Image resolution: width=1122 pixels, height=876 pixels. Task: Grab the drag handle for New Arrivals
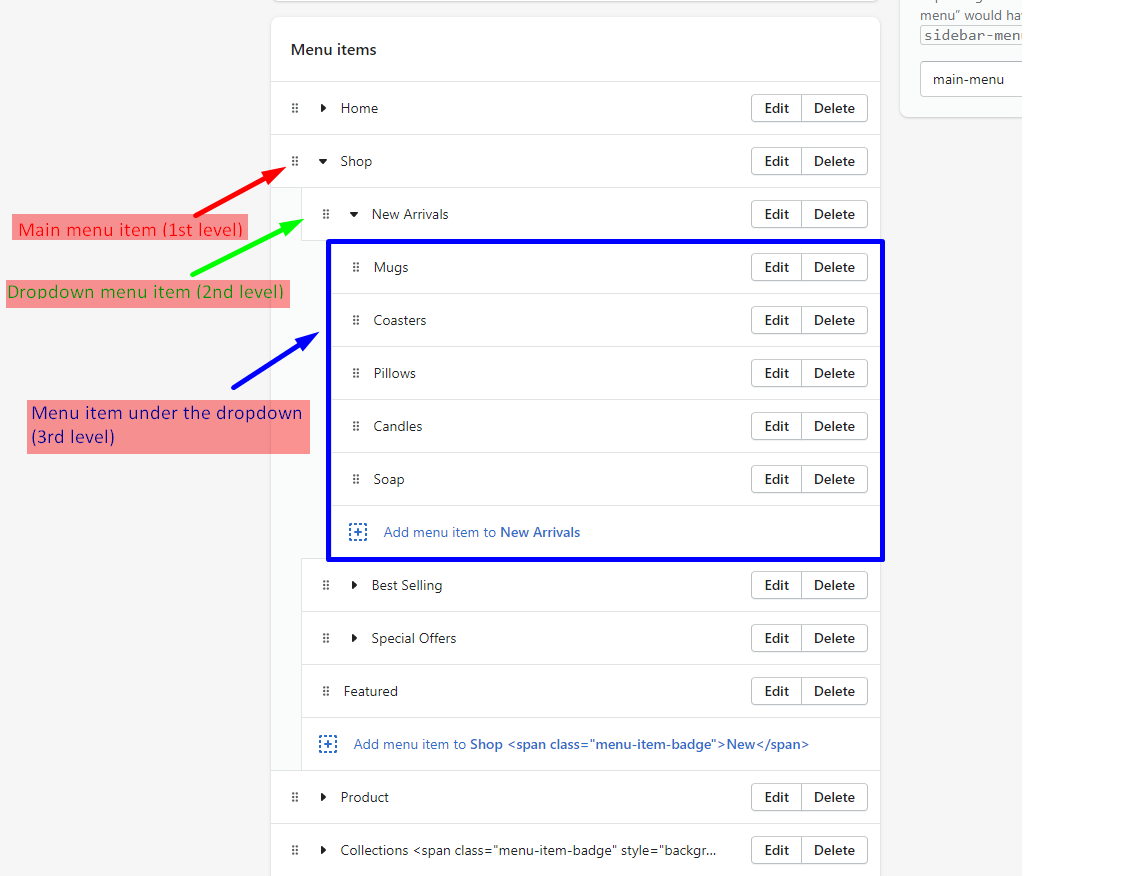pyautogui.click(x=326, y=214)
